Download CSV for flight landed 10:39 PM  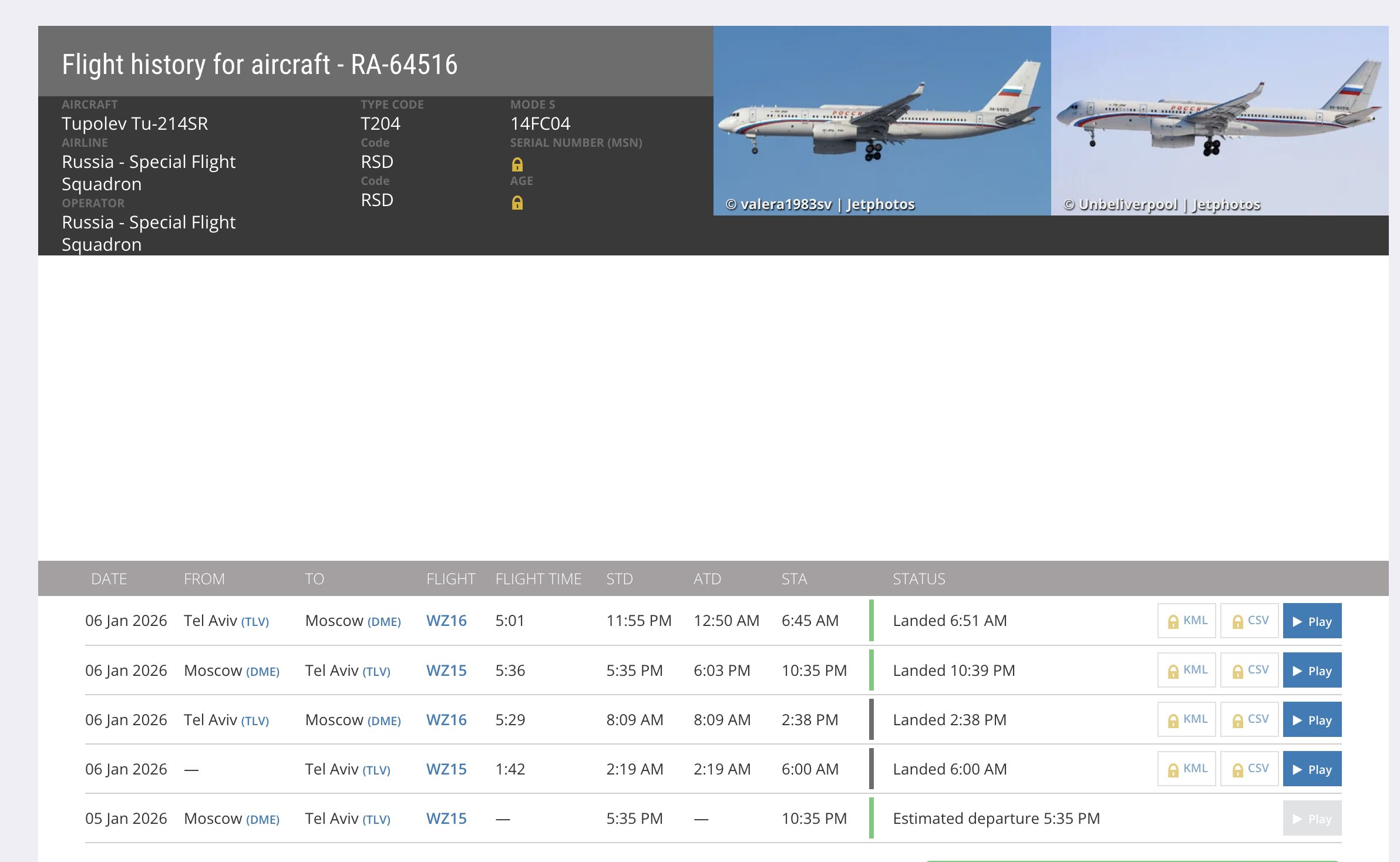click(x=1250, y=670)
